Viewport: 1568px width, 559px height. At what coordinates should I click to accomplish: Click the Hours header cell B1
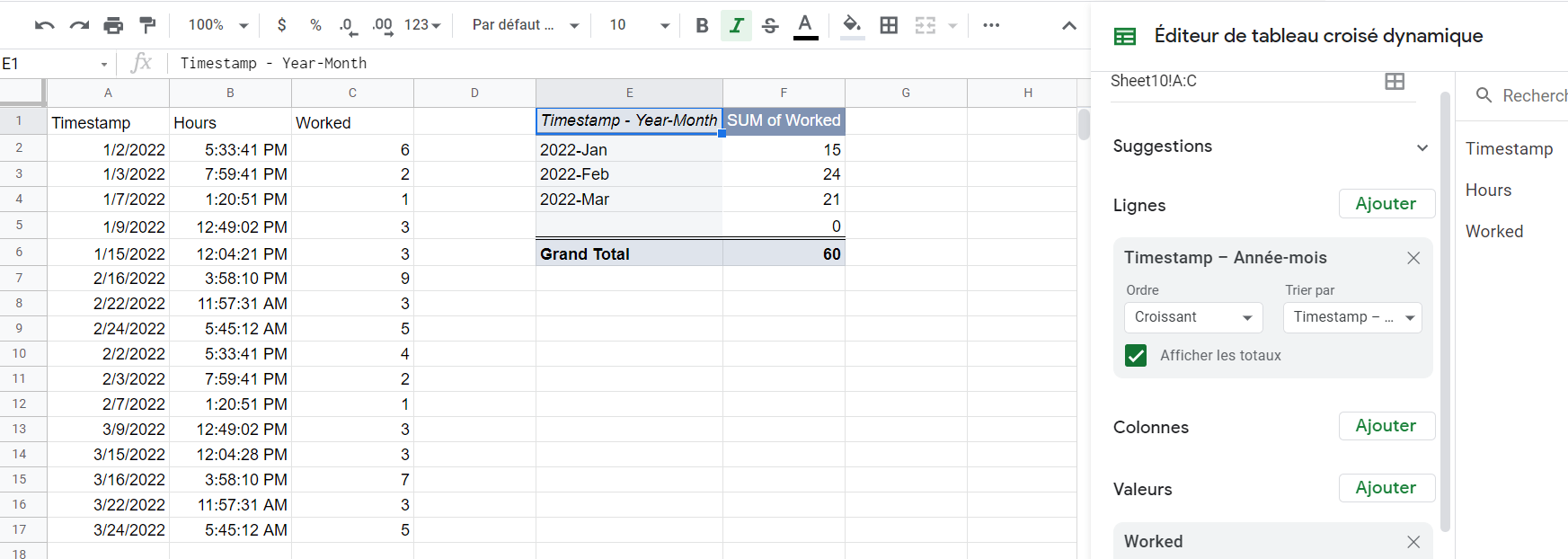(230, 121)
